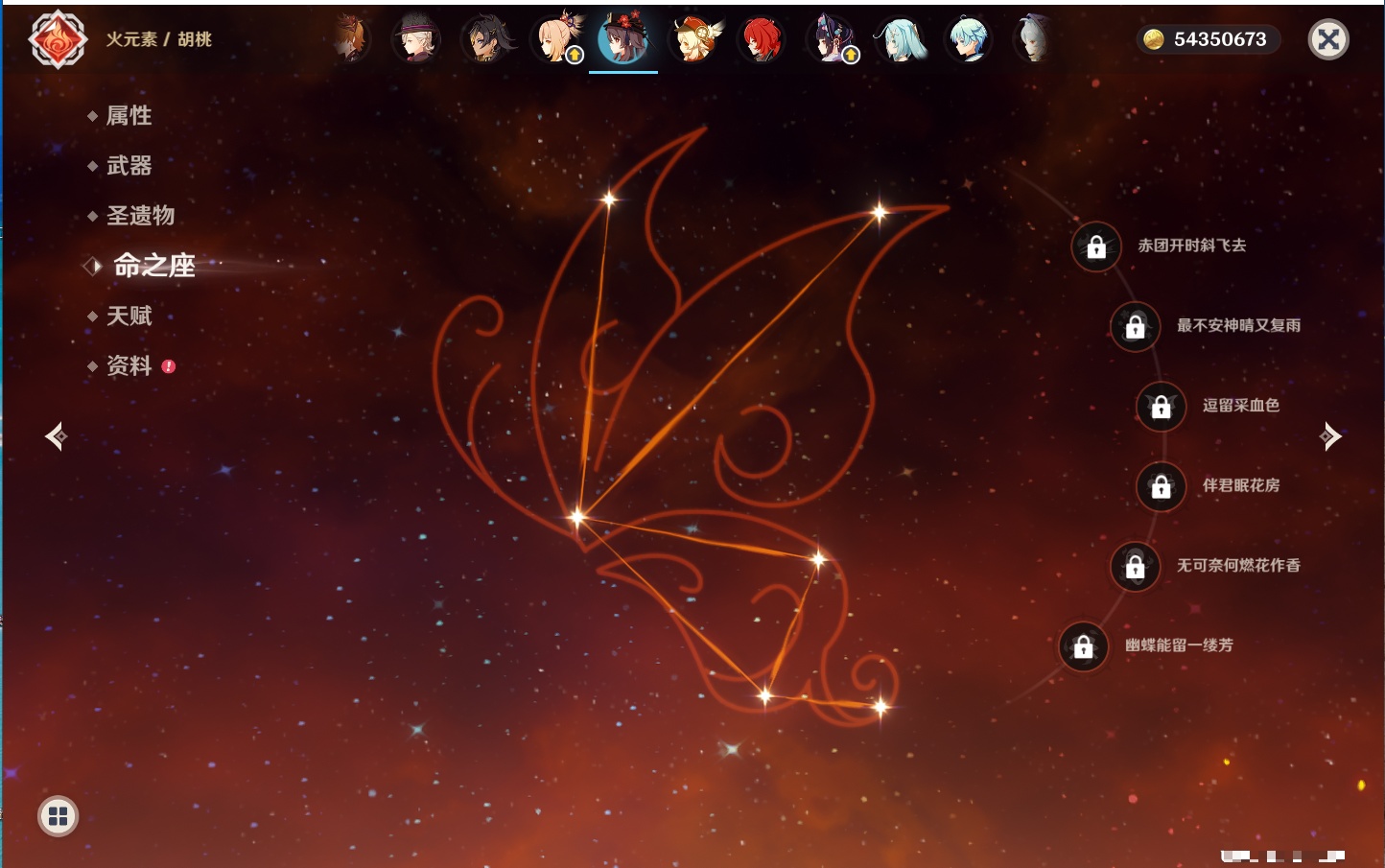Pick the silver-haired avatar at row end
The width and height of the screenshot is (1385, 868).
coord(1034,39)
